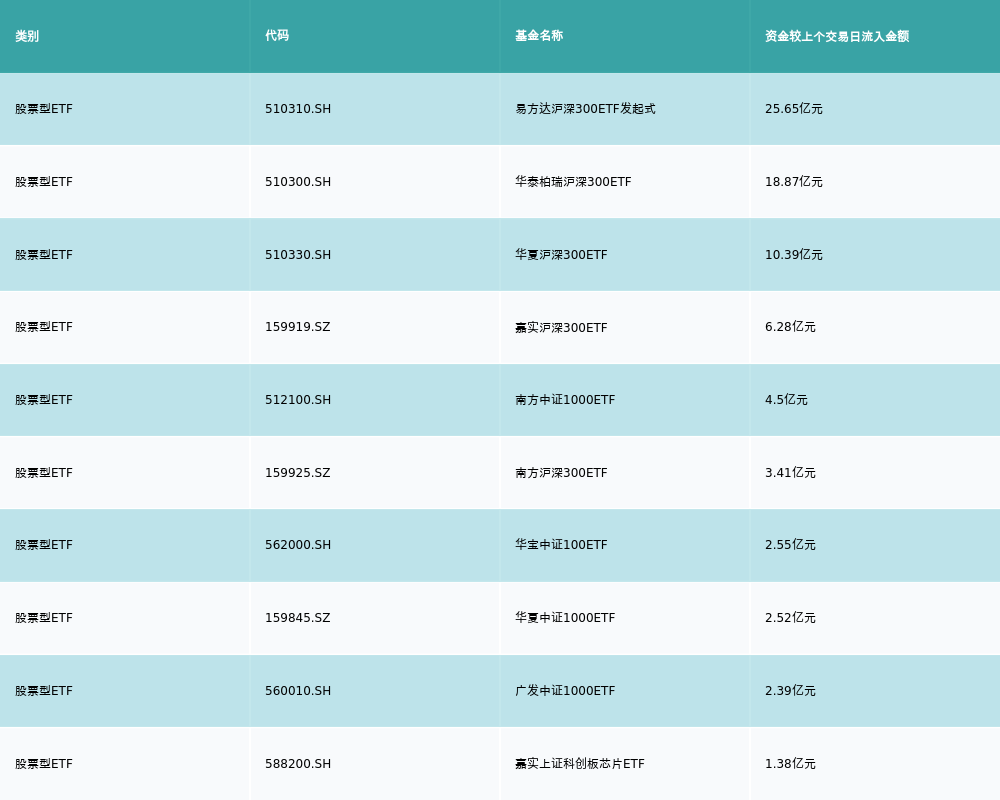Click inflow amount 2.52亿元

coord(790,618)
